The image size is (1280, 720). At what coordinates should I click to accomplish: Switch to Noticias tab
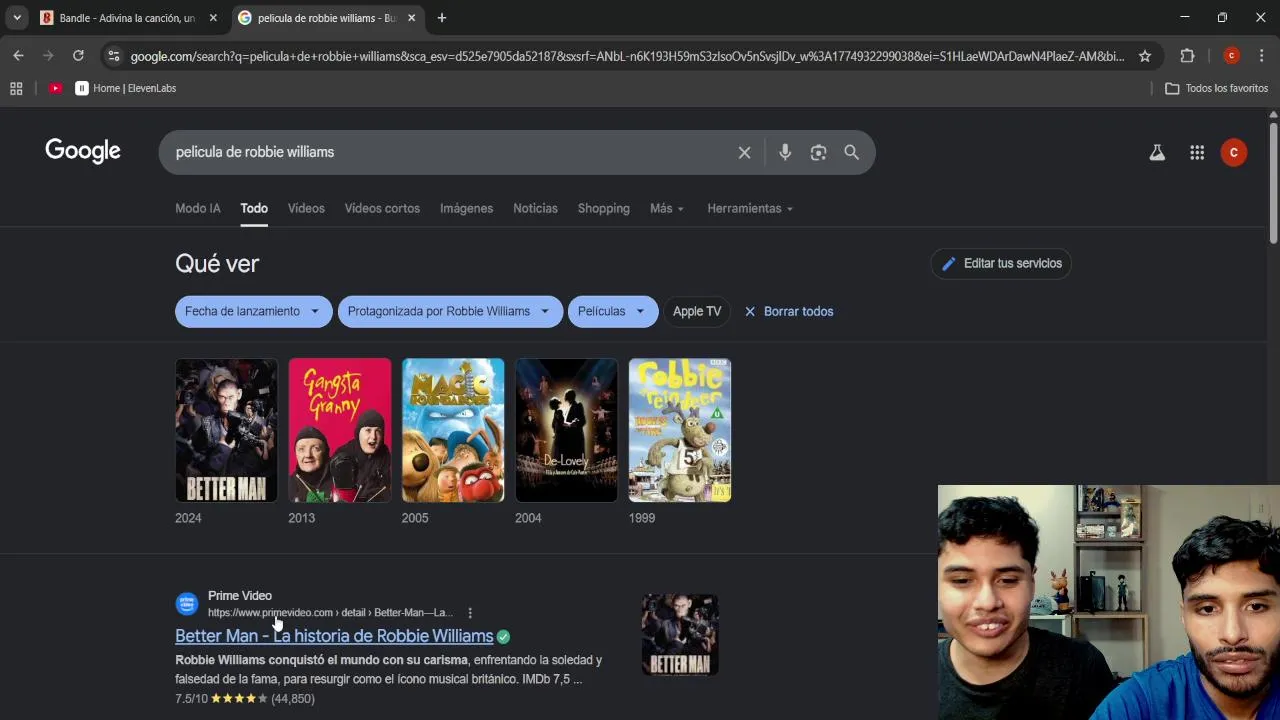click(535, 208)
